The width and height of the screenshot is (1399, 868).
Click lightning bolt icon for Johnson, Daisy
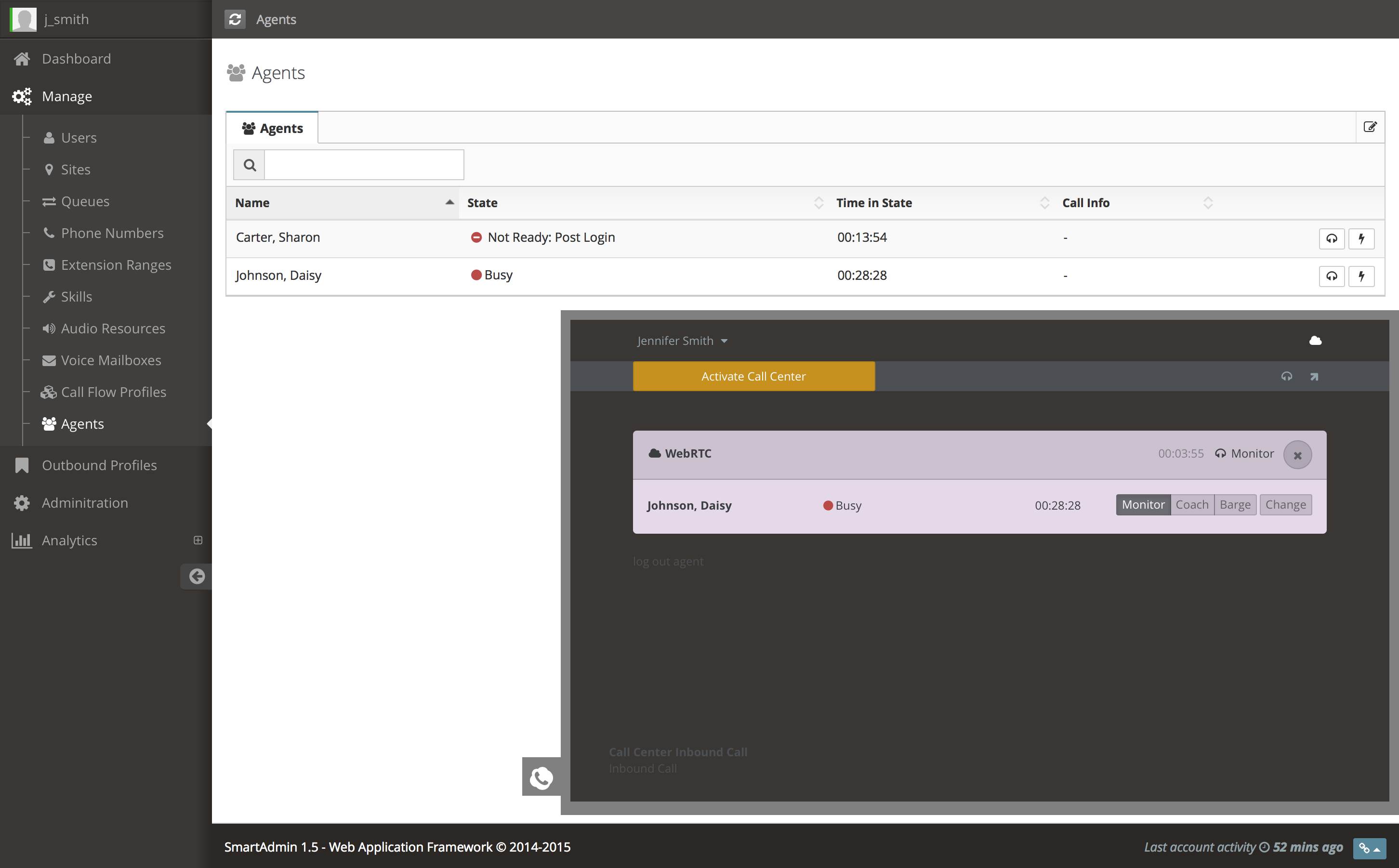[1361, 276]
